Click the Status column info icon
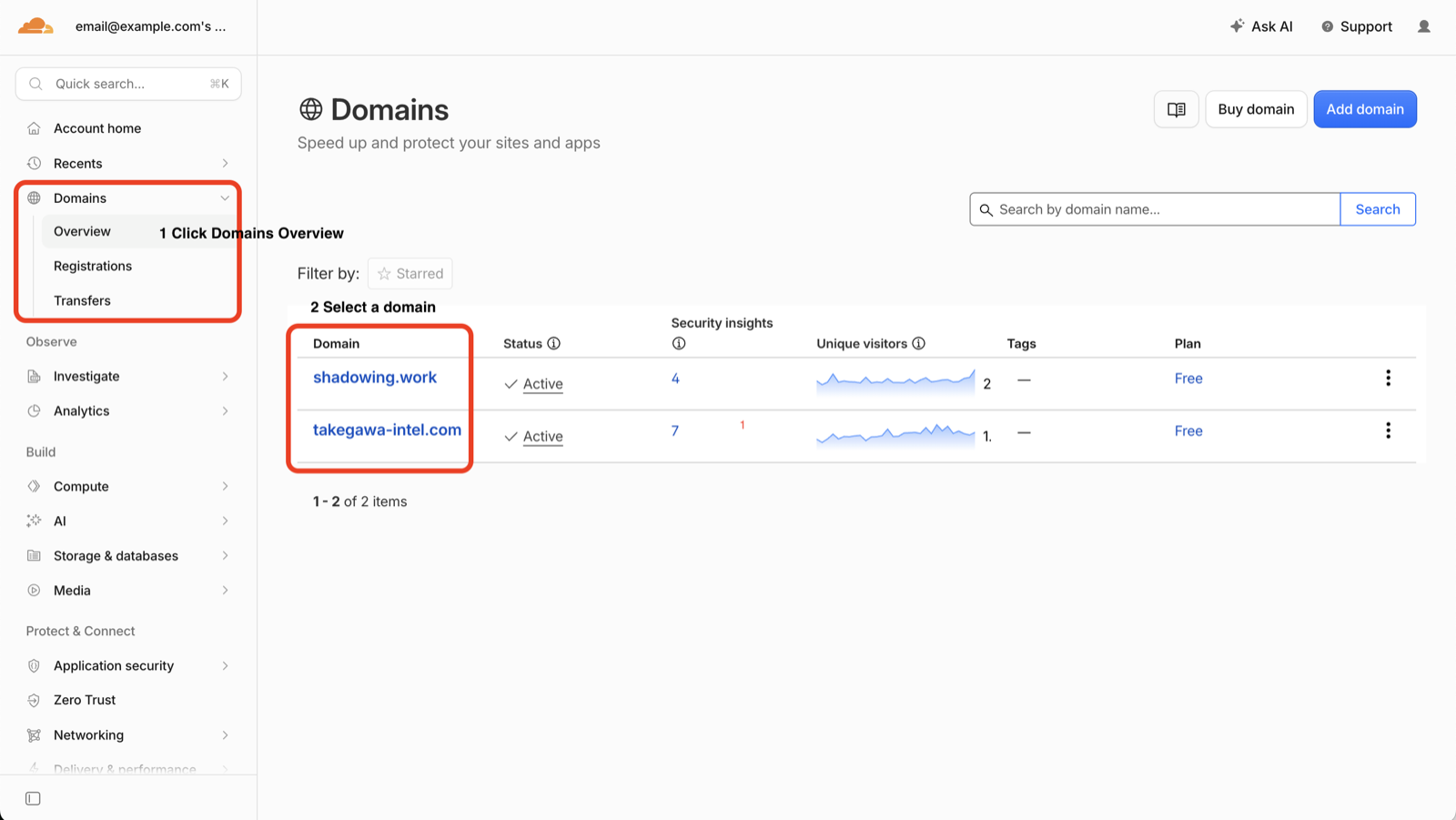This screenshot has width=1456, height=820. (553, 343)
